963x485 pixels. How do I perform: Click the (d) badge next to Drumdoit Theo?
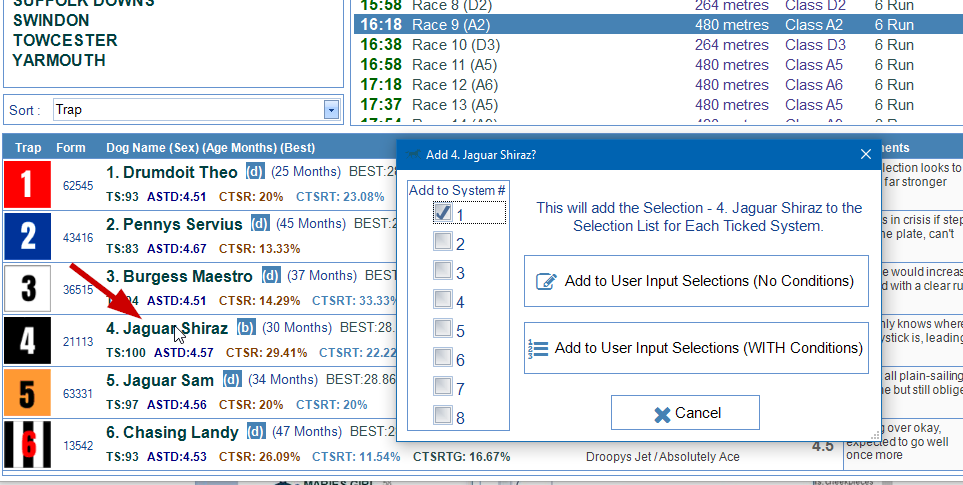pos(256,172)
